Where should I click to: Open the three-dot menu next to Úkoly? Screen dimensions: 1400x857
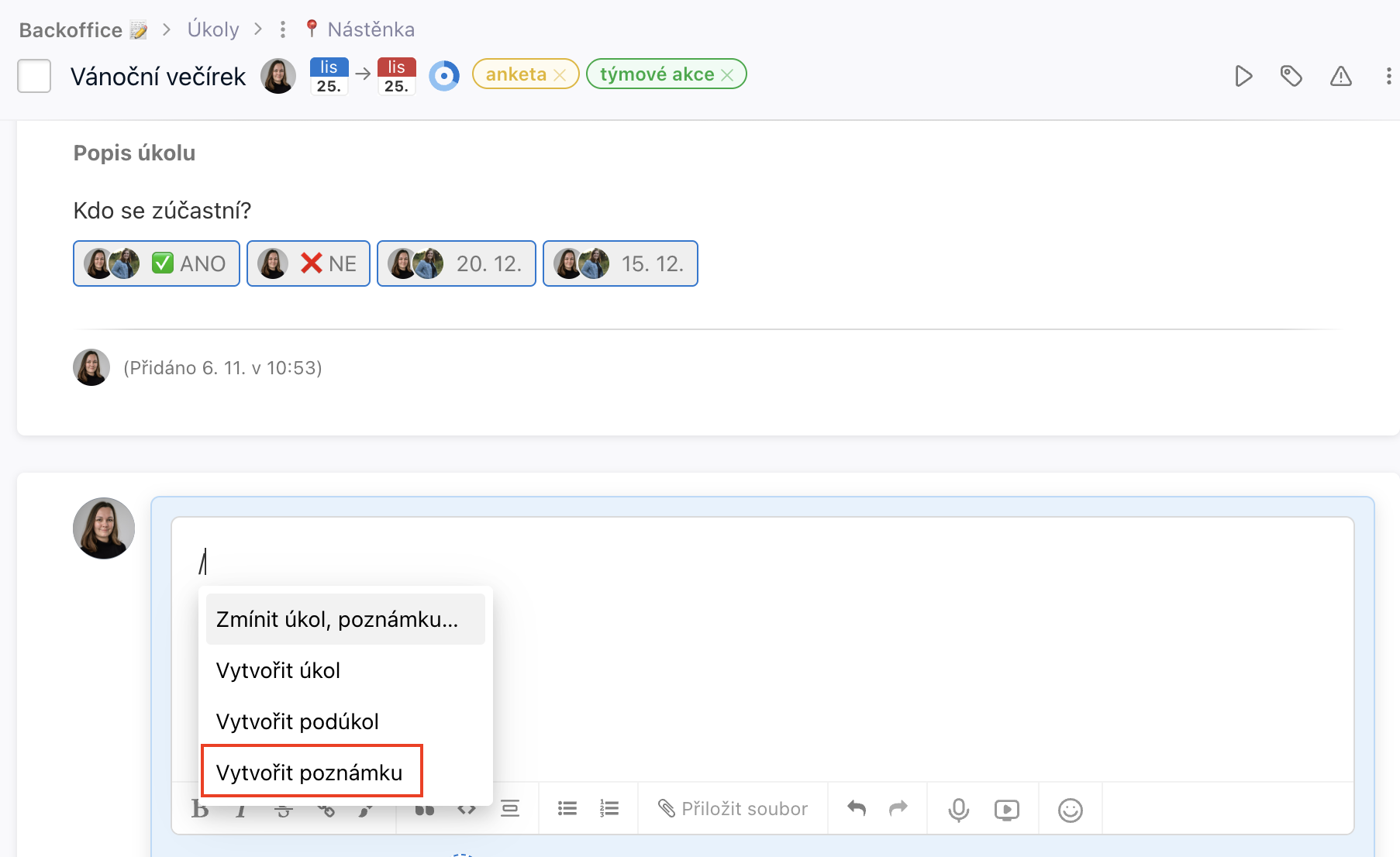282,29
